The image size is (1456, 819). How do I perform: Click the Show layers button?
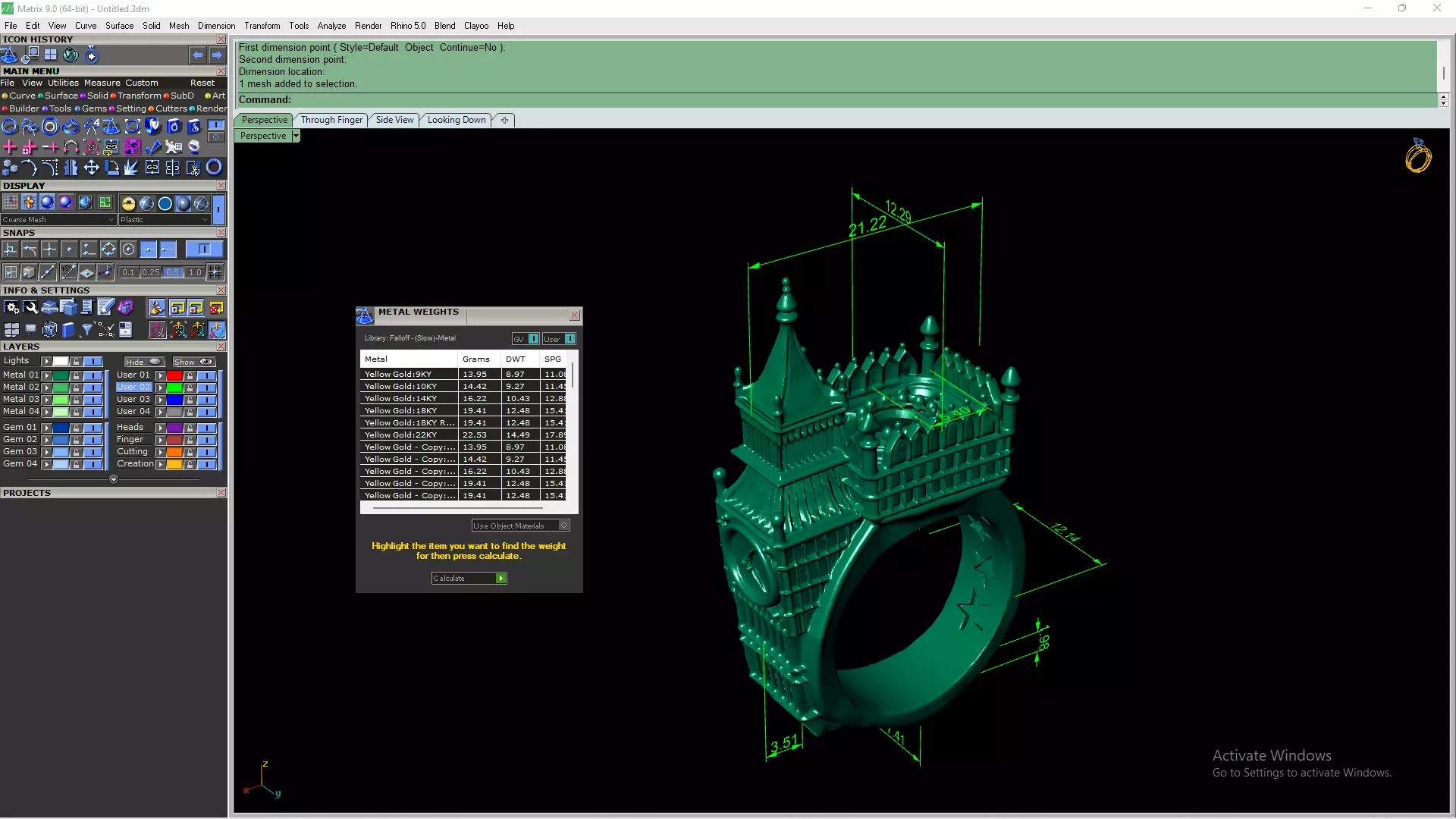[193, 362]
